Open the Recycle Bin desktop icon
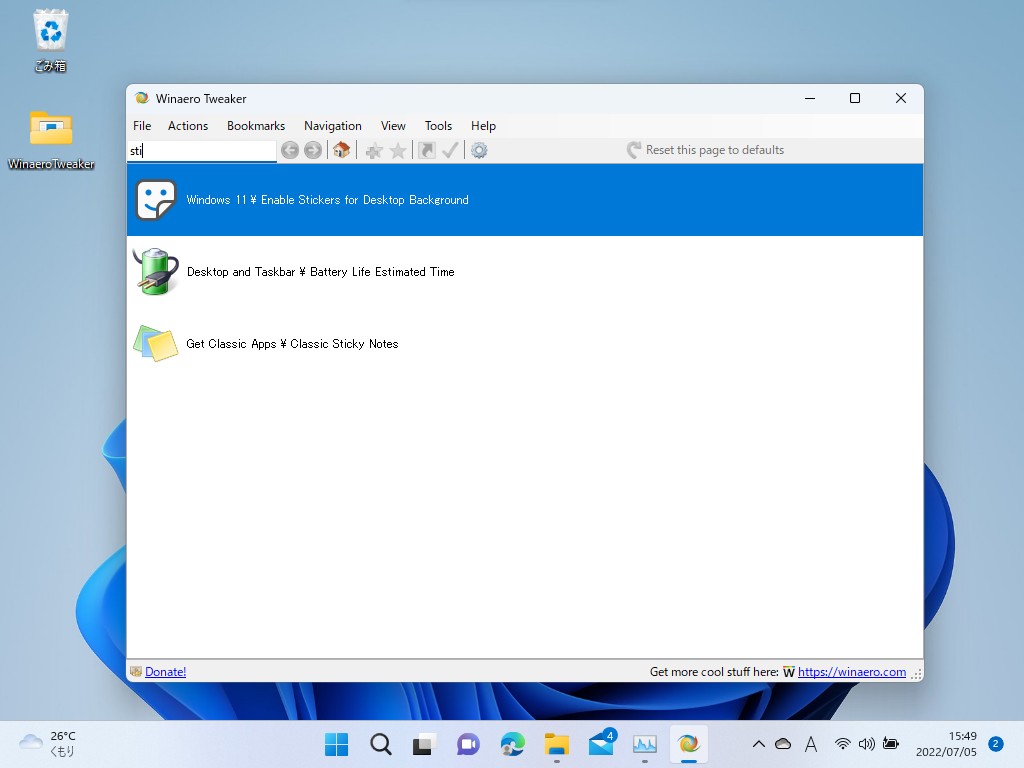 50,40
